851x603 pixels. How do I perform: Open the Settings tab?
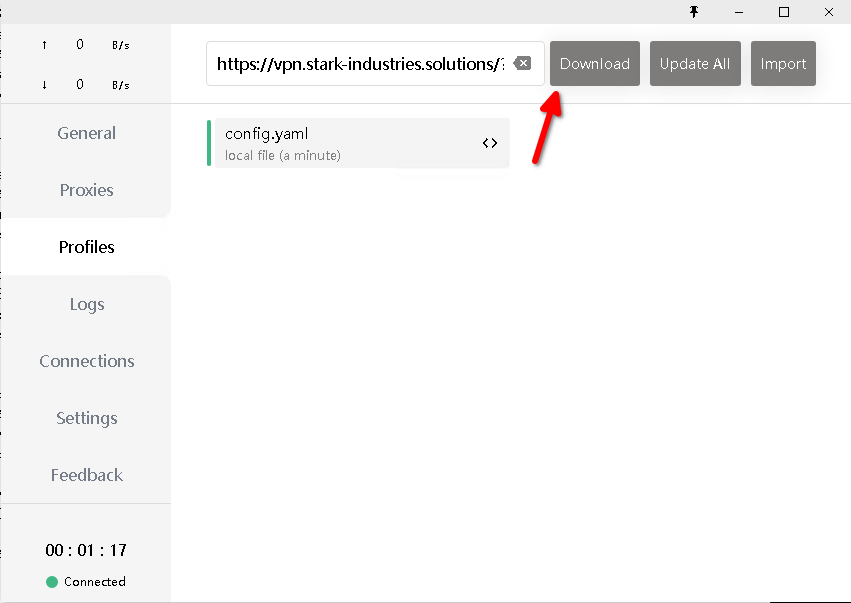[86, 418]
